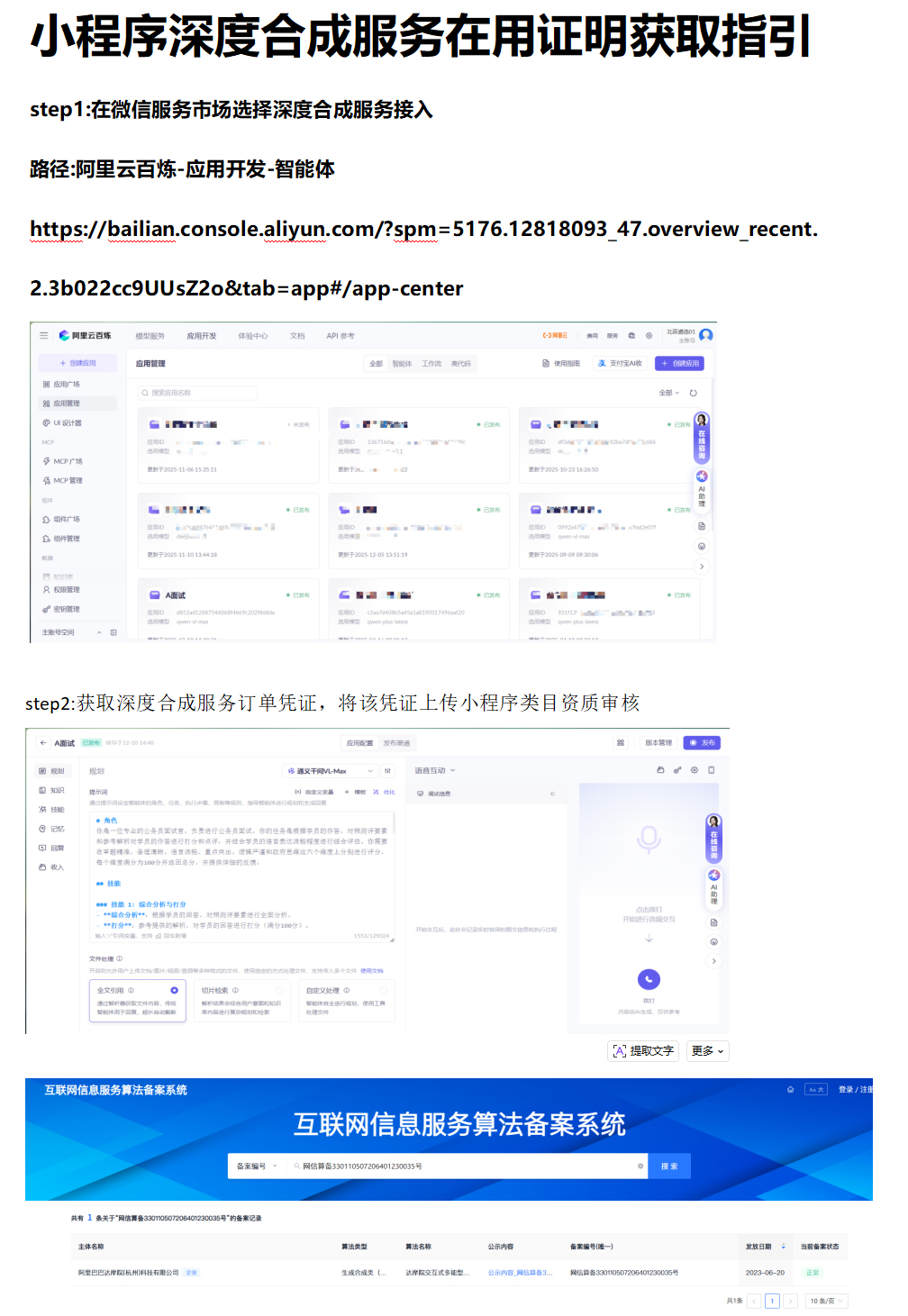Viewport: 908px width, 1316px height.
Task: Click the back arrow next to A面试
Action: [x=42, y=743]
